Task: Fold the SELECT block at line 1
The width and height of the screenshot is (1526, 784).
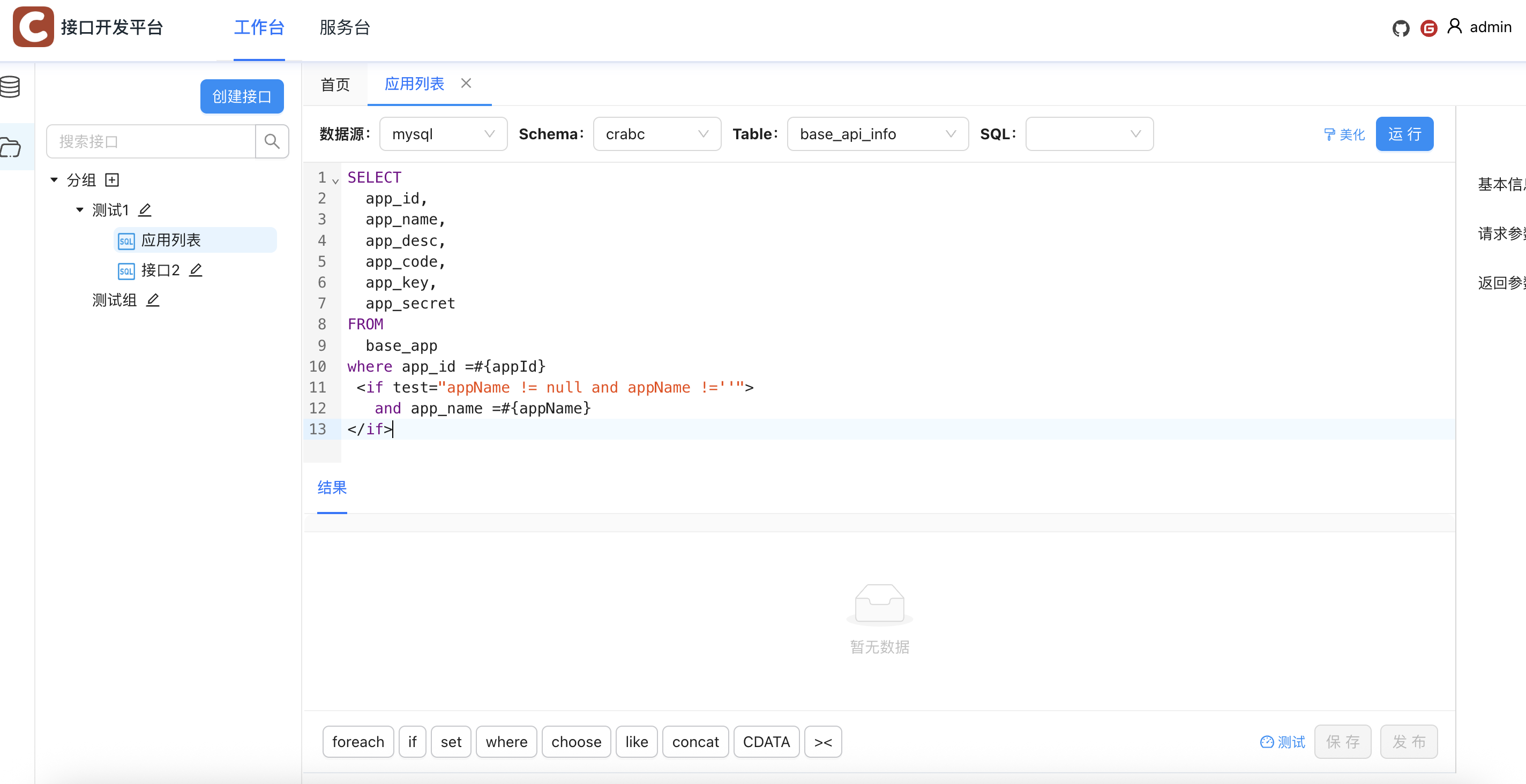Action: point(335,180)
